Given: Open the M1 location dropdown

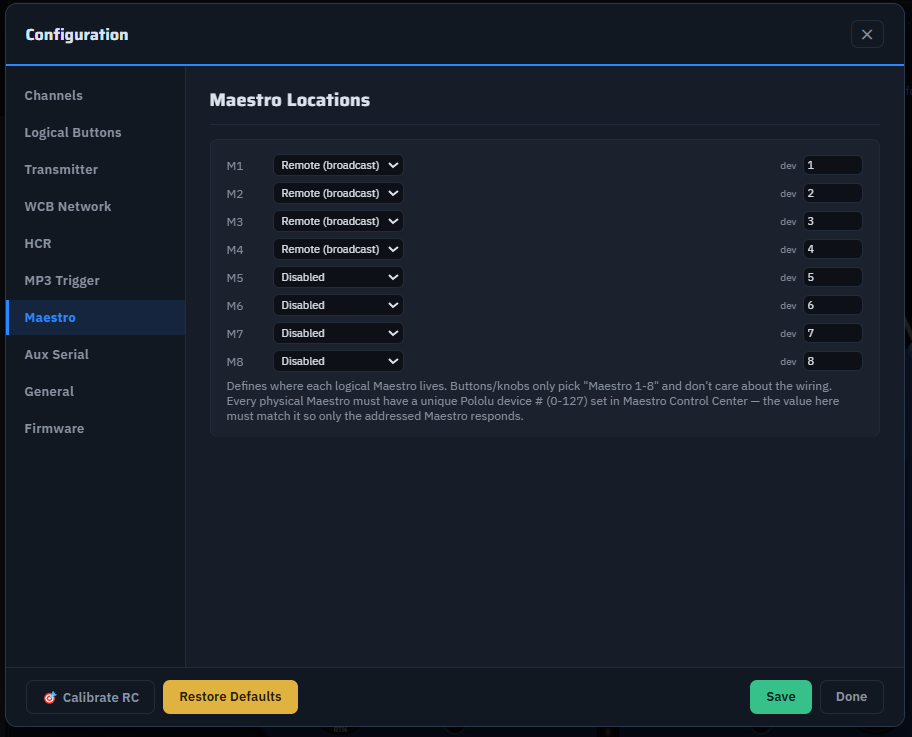Looking at the screenshot, I should 339,165.
